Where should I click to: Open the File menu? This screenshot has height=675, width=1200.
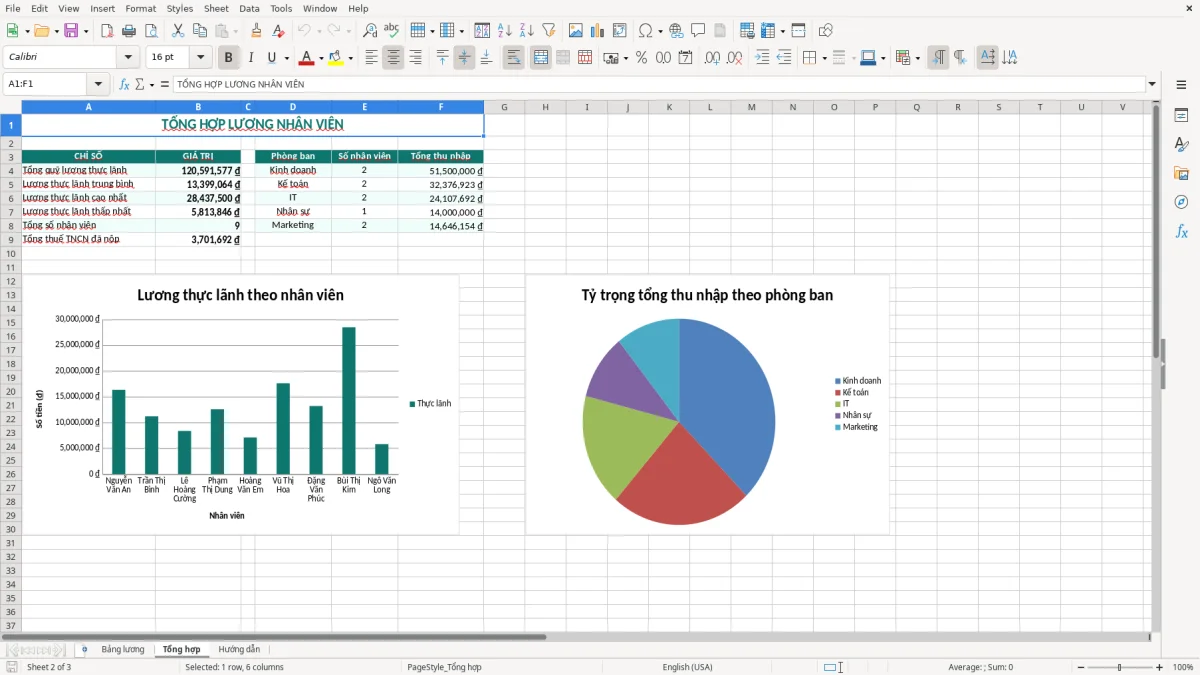(x=13, y=8)
